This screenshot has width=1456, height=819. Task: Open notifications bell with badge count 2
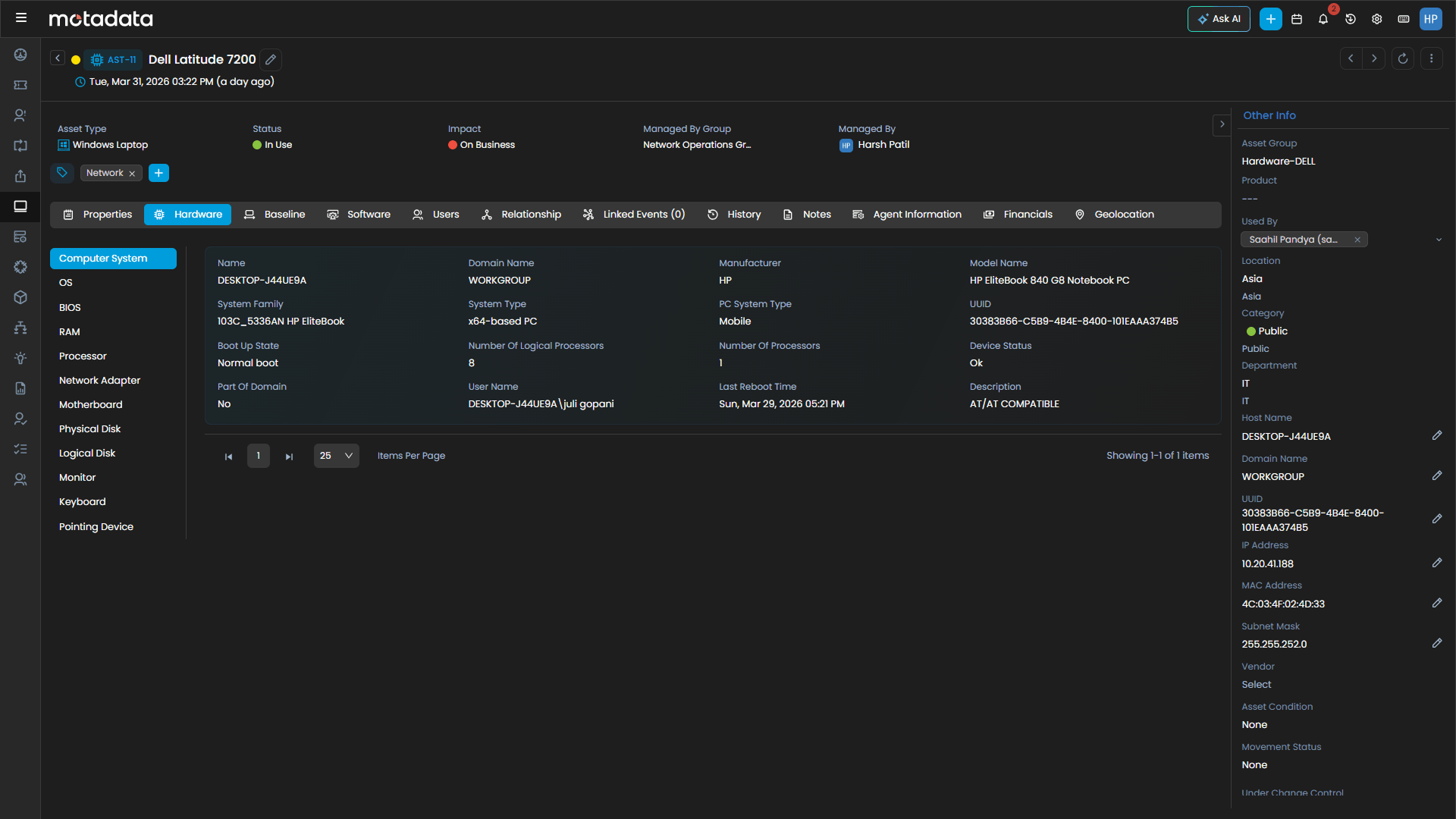(x=1323, y=19)
